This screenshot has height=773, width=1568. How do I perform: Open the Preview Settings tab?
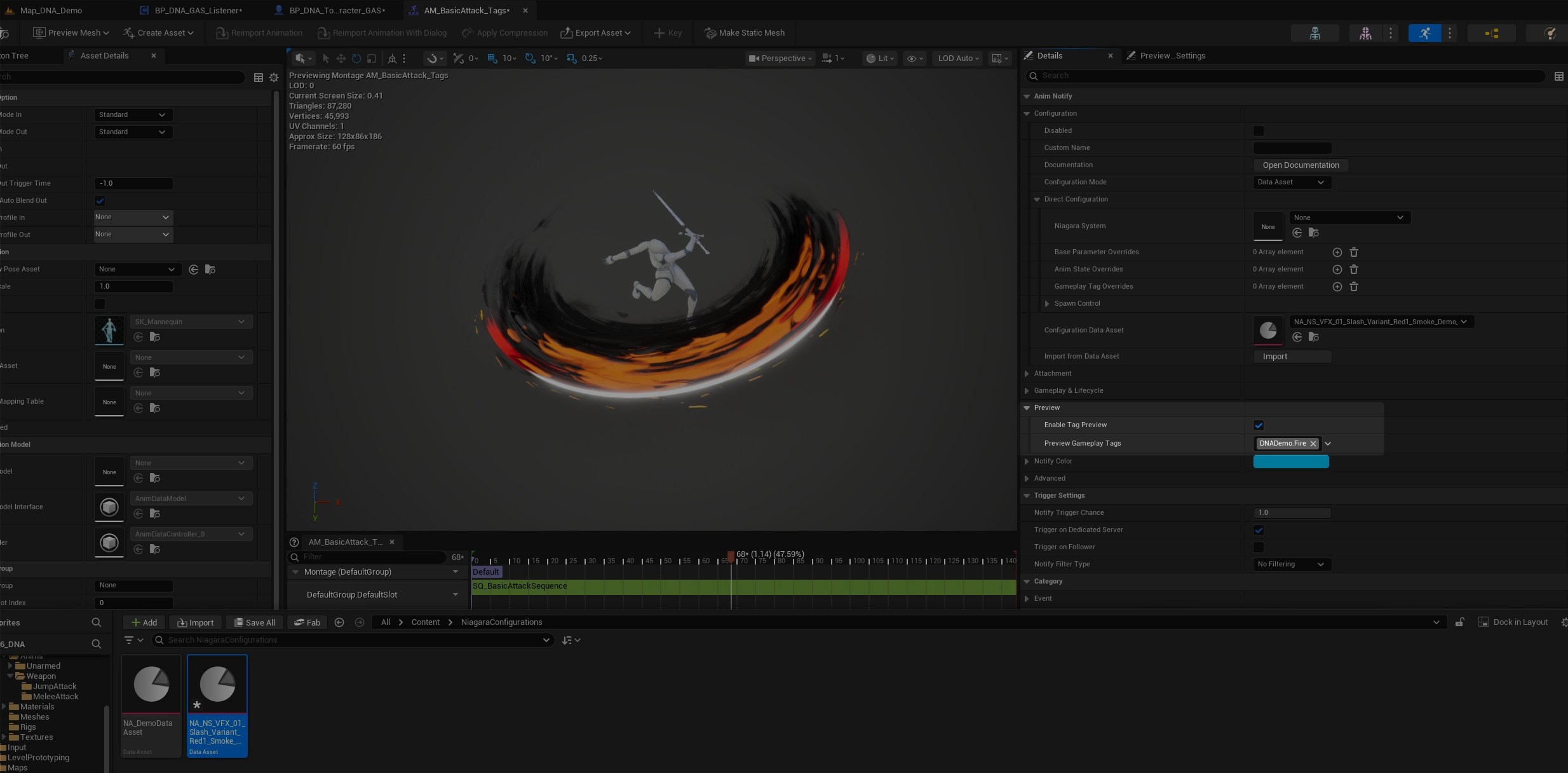[x=1172, y=56]
